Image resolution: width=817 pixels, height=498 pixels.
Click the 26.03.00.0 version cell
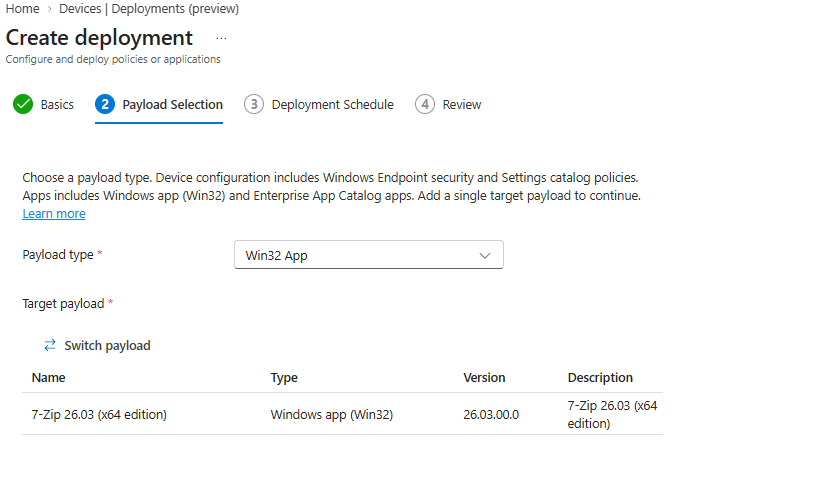(491, 415)
